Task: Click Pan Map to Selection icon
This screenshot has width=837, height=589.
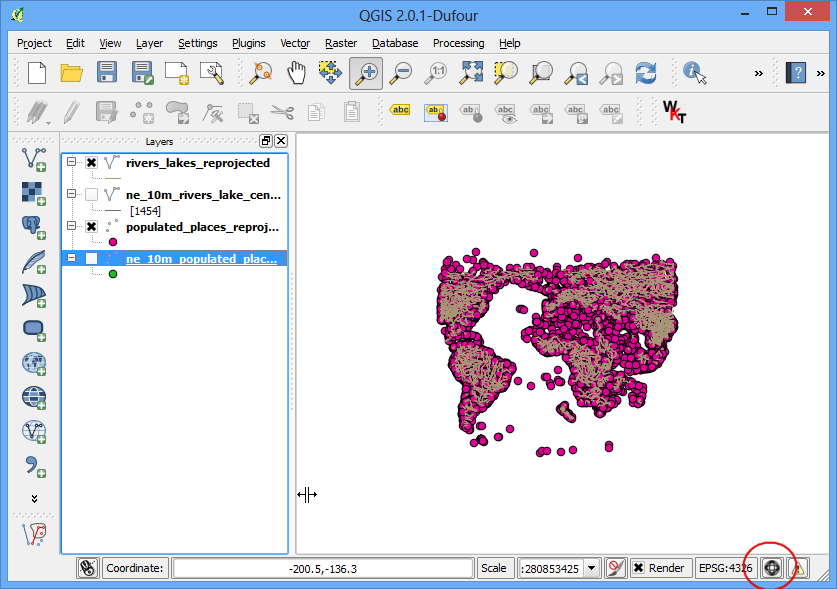Action: pos(330,73)
